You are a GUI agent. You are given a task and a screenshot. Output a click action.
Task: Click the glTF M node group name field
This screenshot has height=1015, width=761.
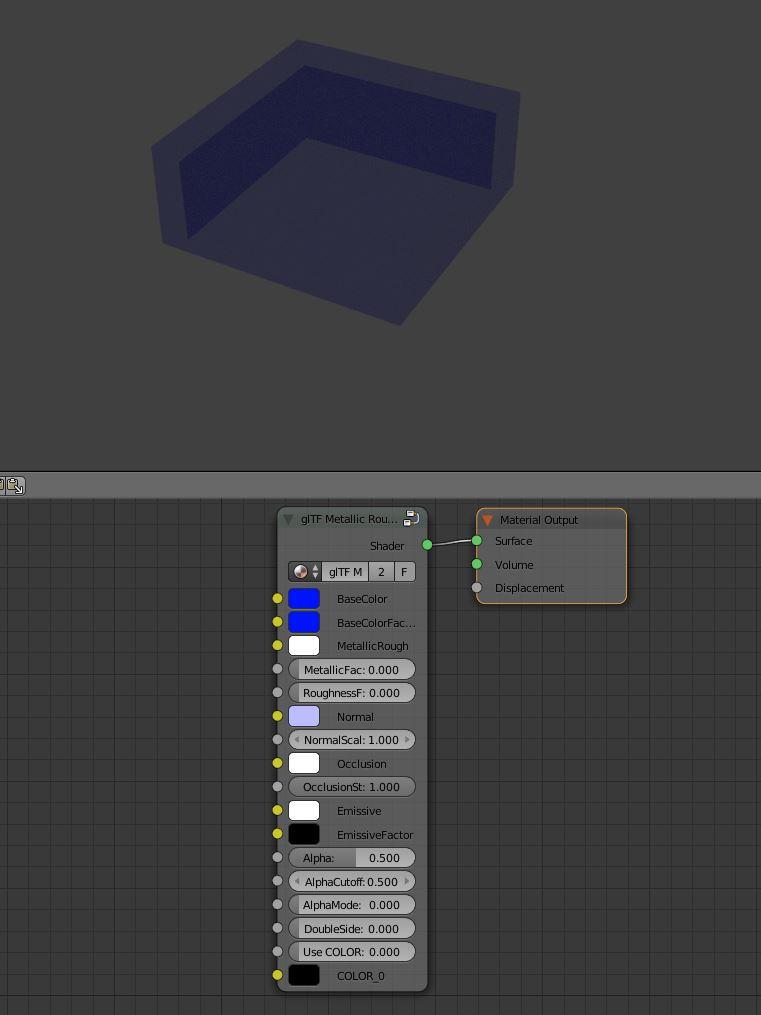pyautogui.click(x=345, y=572)
